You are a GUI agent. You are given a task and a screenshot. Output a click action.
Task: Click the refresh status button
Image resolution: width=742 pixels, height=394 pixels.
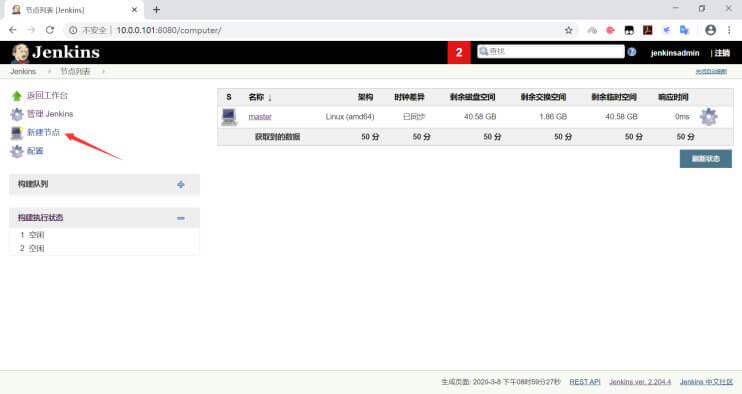coord(706,159)
